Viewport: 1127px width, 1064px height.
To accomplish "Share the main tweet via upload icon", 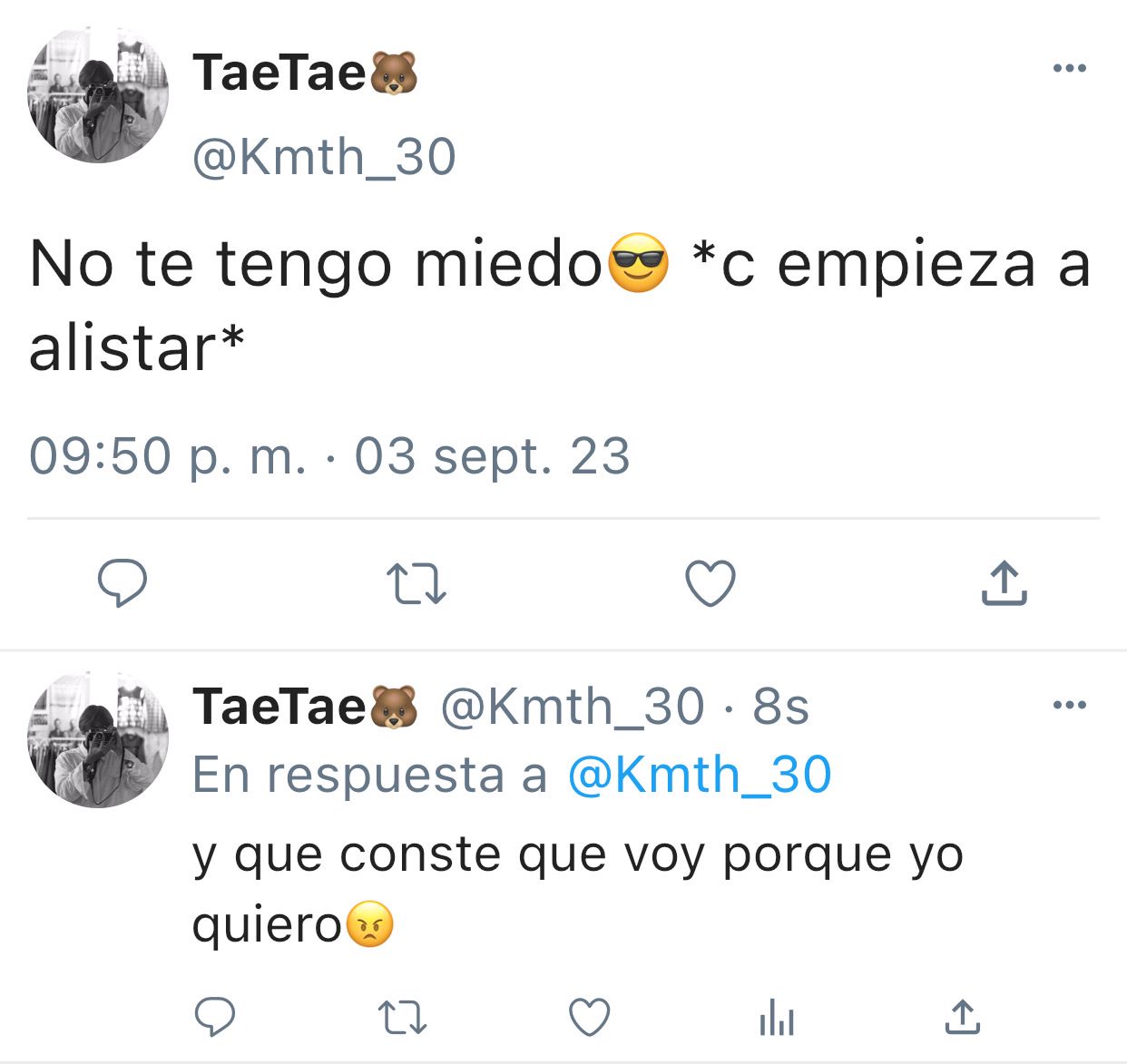I will tap(1004, 582).
